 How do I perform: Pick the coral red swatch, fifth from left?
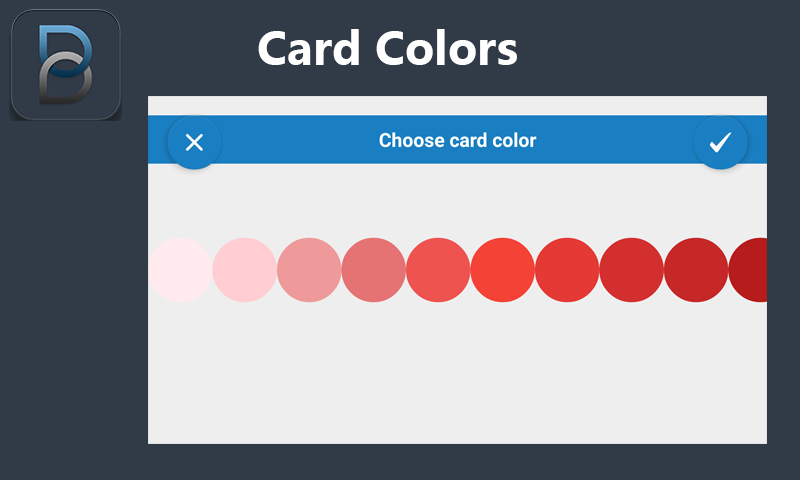click(x=438, y=270)
